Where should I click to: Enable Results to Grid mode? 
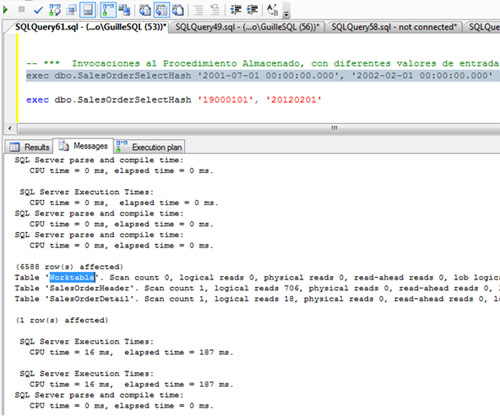(x=162, y=10)
